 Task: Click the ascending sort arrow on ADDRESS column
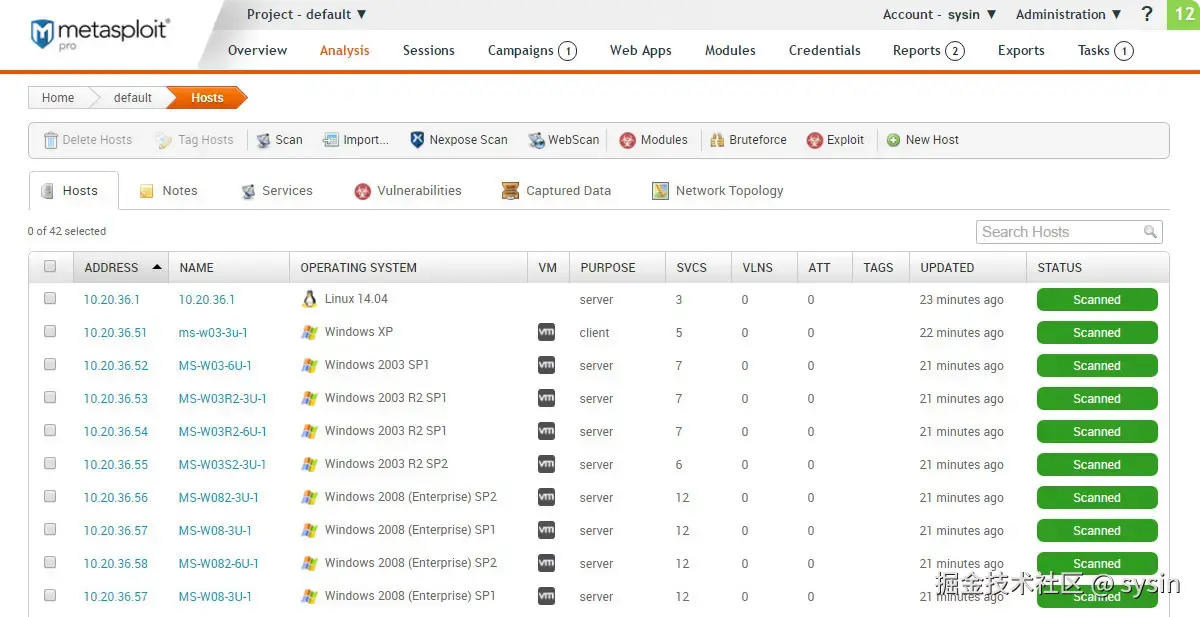[x=157, y=267]
